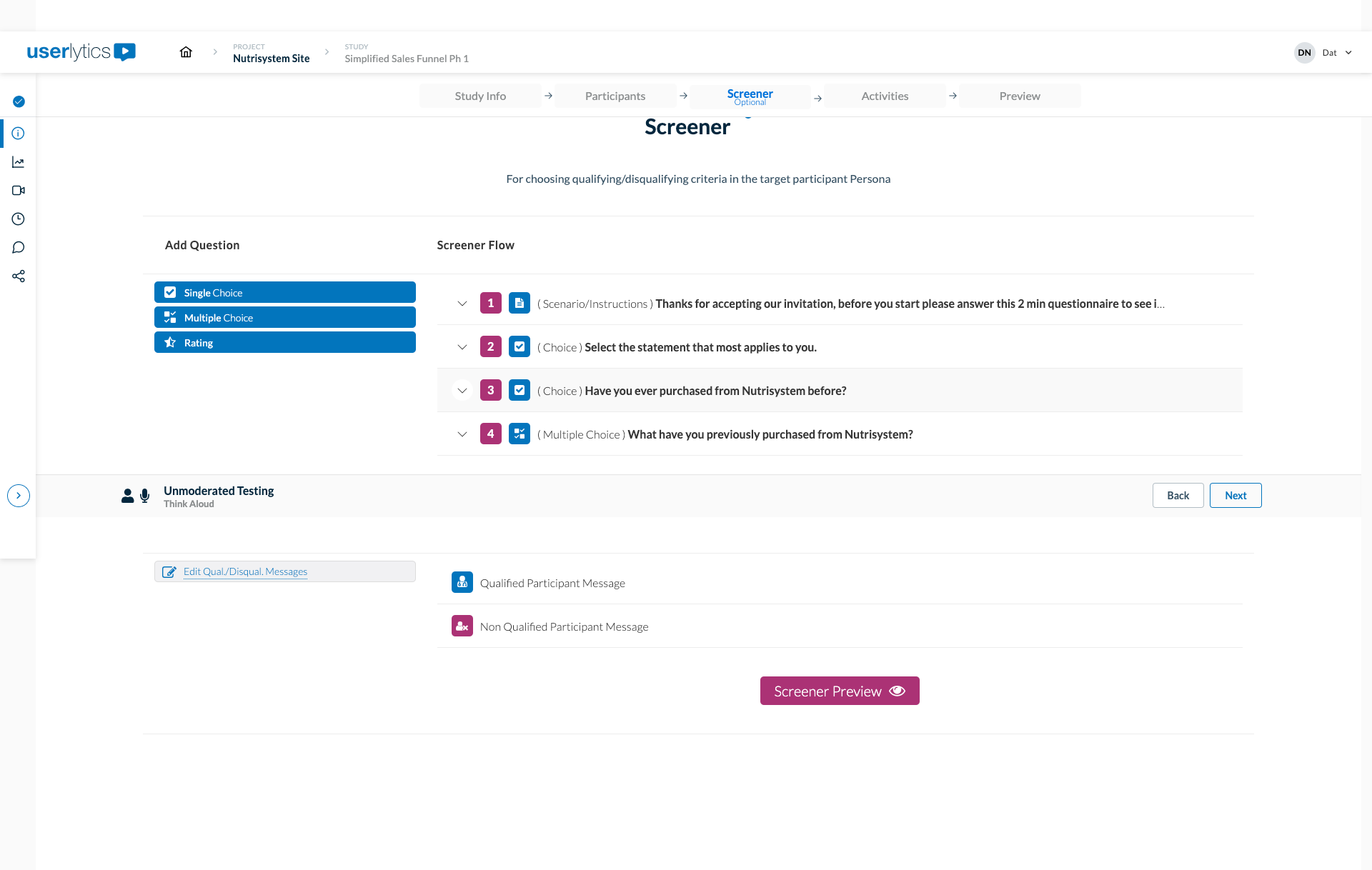
Task: Switch to the Study Info step
Action: [x=480, y=96]
